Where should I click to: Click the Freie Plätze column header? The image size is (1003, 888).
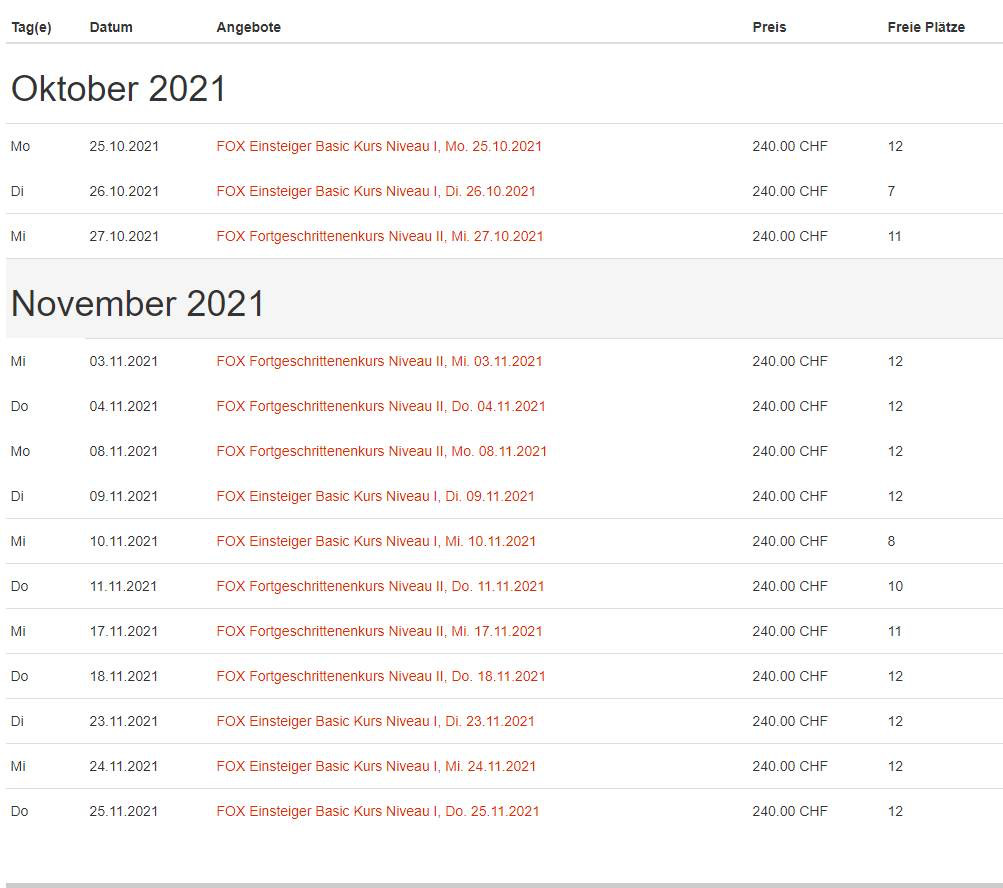click(x=926, y=27)
